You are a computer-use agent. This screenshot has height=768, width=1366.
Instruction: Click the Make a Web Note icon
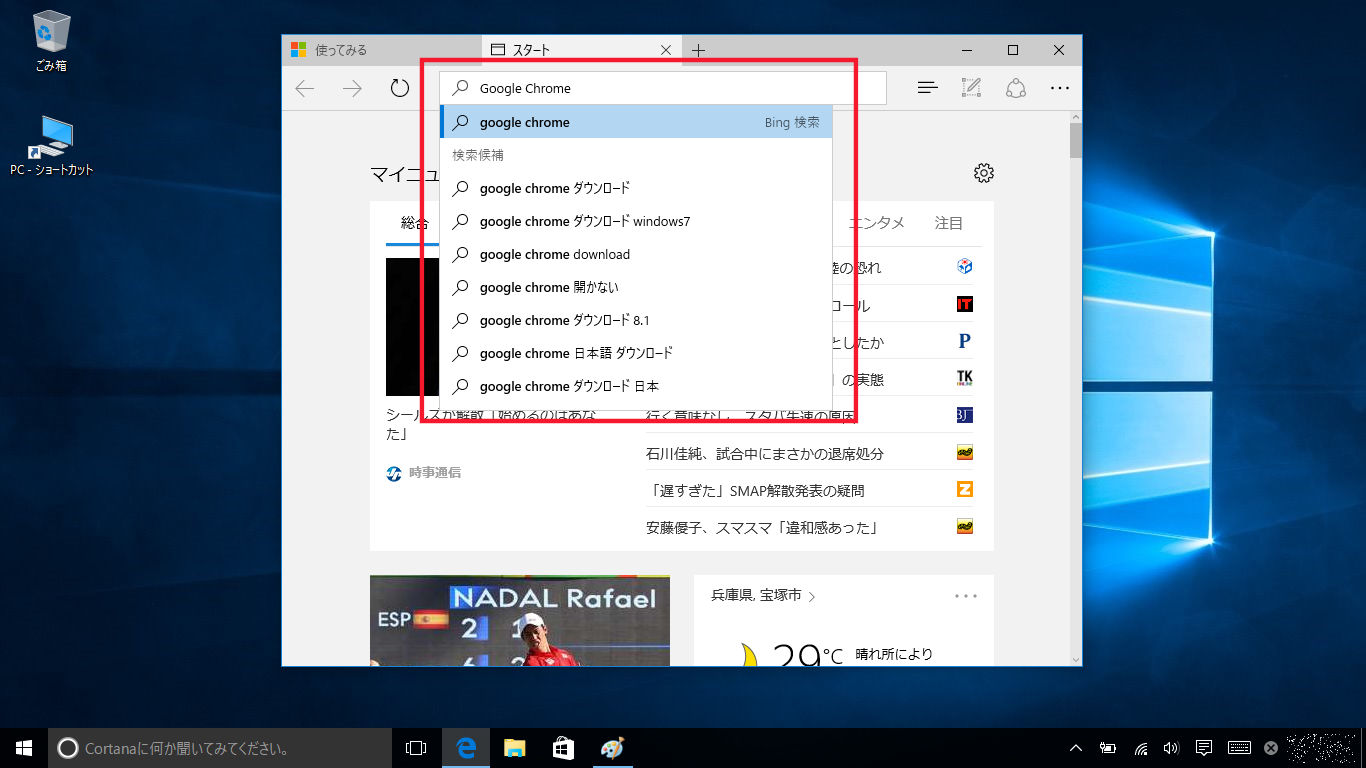pyautogui.click(x=971, y=88)
